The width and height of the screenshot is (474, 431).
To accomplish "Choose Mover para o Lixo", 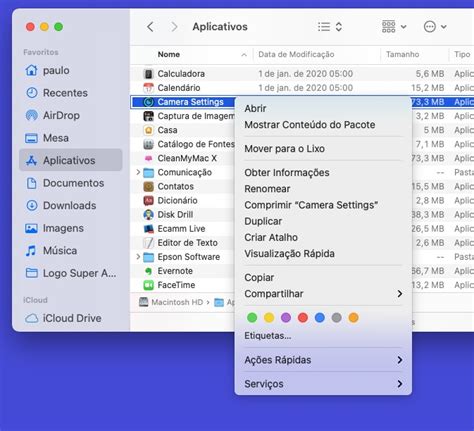I will (x=323, y=149).
